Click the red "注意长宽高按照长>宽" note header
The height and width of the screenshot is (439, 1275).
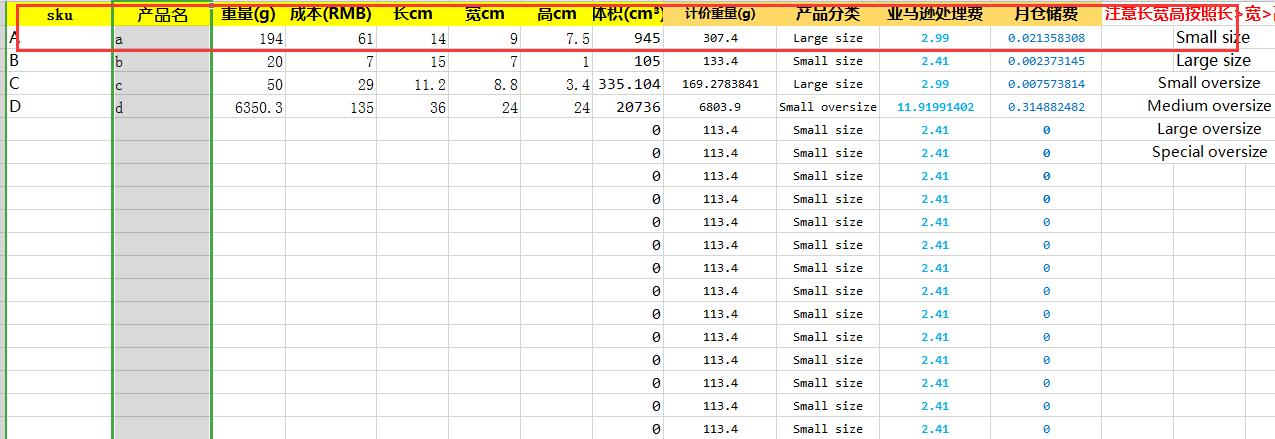tap(1188, 15)
